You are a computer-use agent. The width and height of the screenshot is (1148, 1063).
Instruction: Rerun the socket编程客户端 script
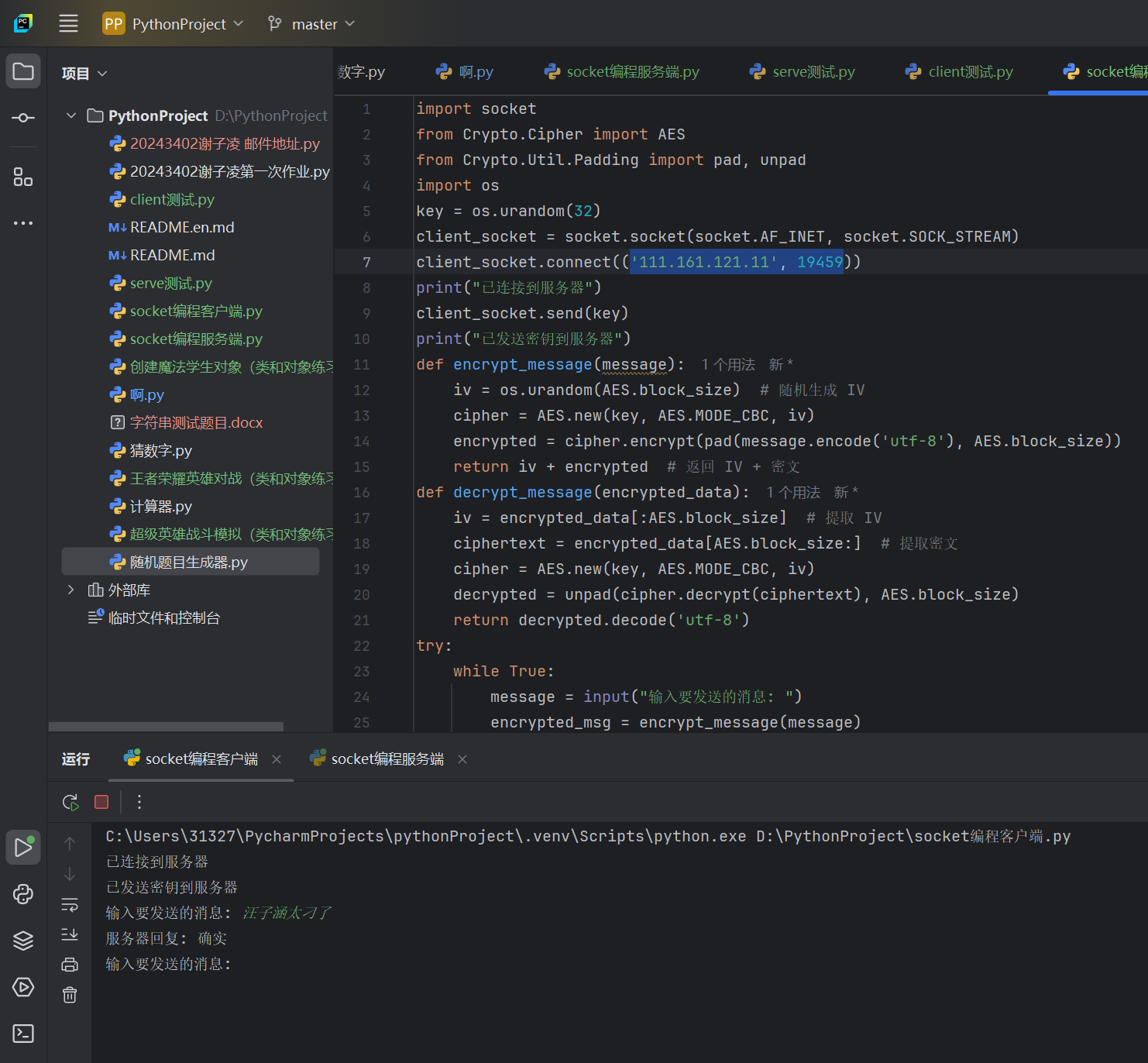(70, 802)
